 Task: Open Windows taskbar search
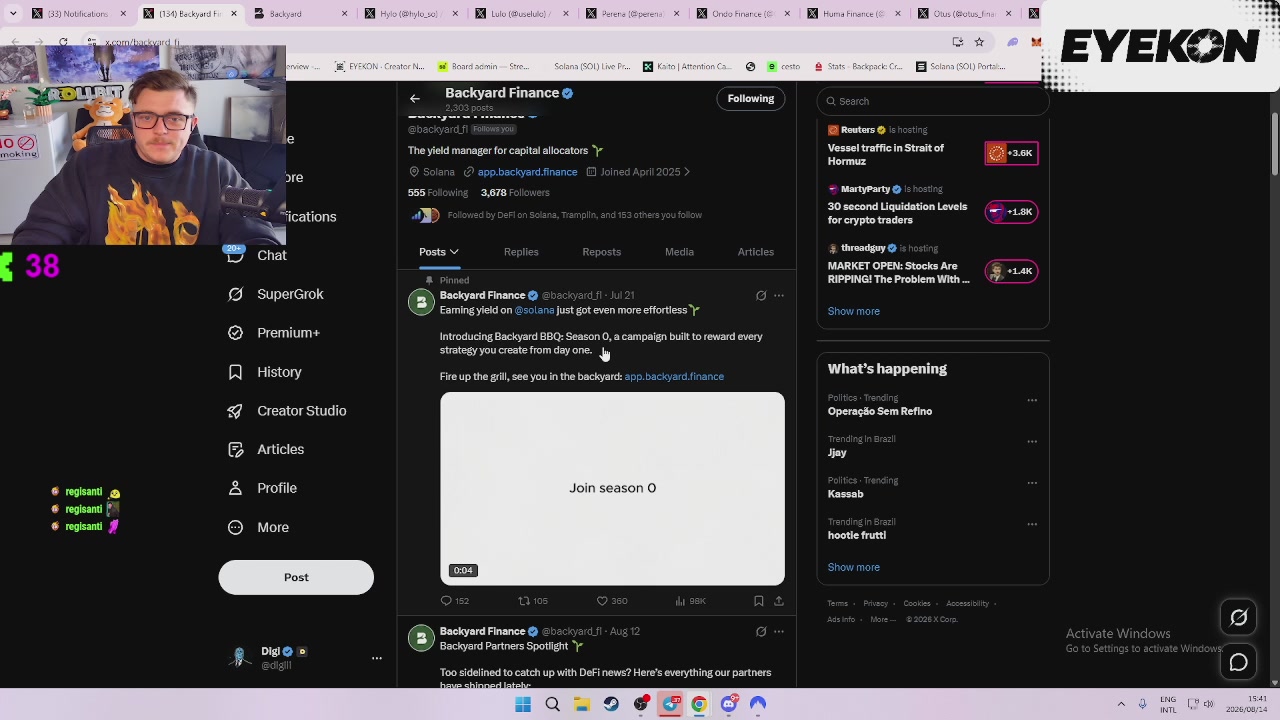pos(552,704)
